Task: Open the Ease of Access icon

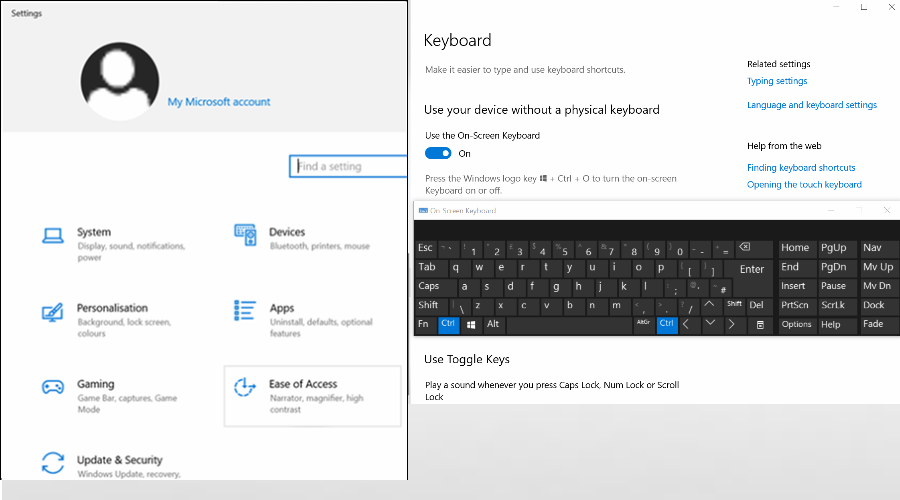Action: click(245, 387)
